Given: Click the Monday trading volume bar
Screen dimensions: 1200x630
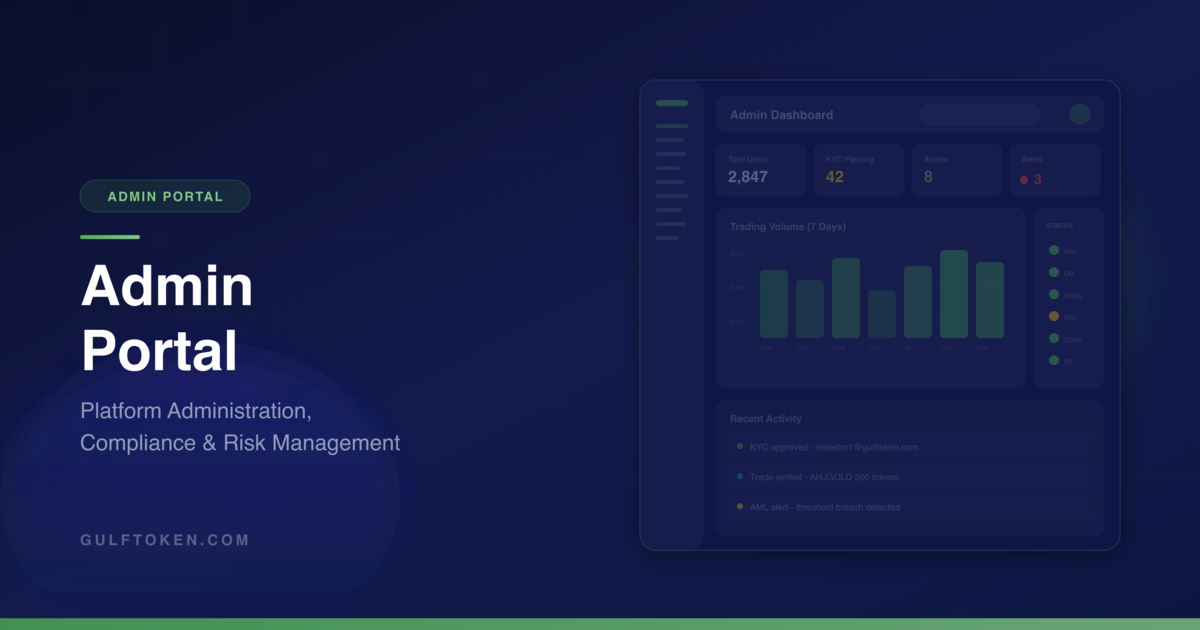Looking at the screenshot, I should click(774, 304).
